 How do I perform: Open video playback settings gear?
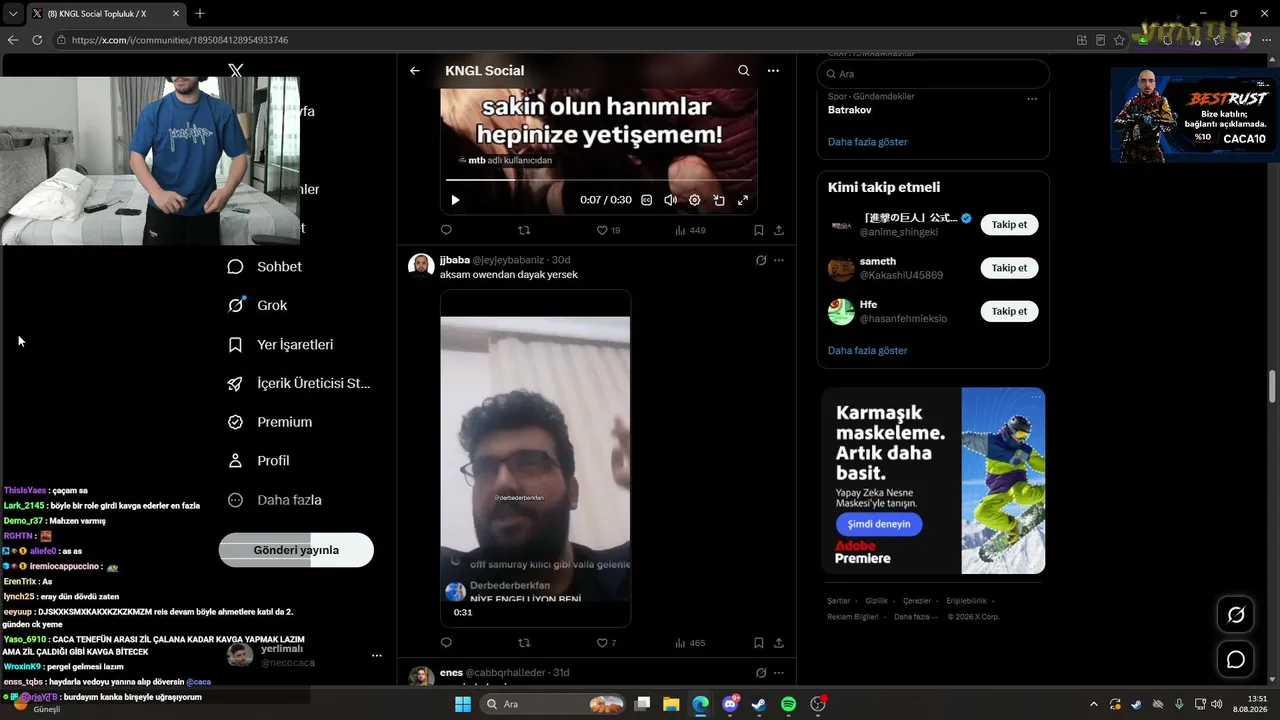[695, 200]
